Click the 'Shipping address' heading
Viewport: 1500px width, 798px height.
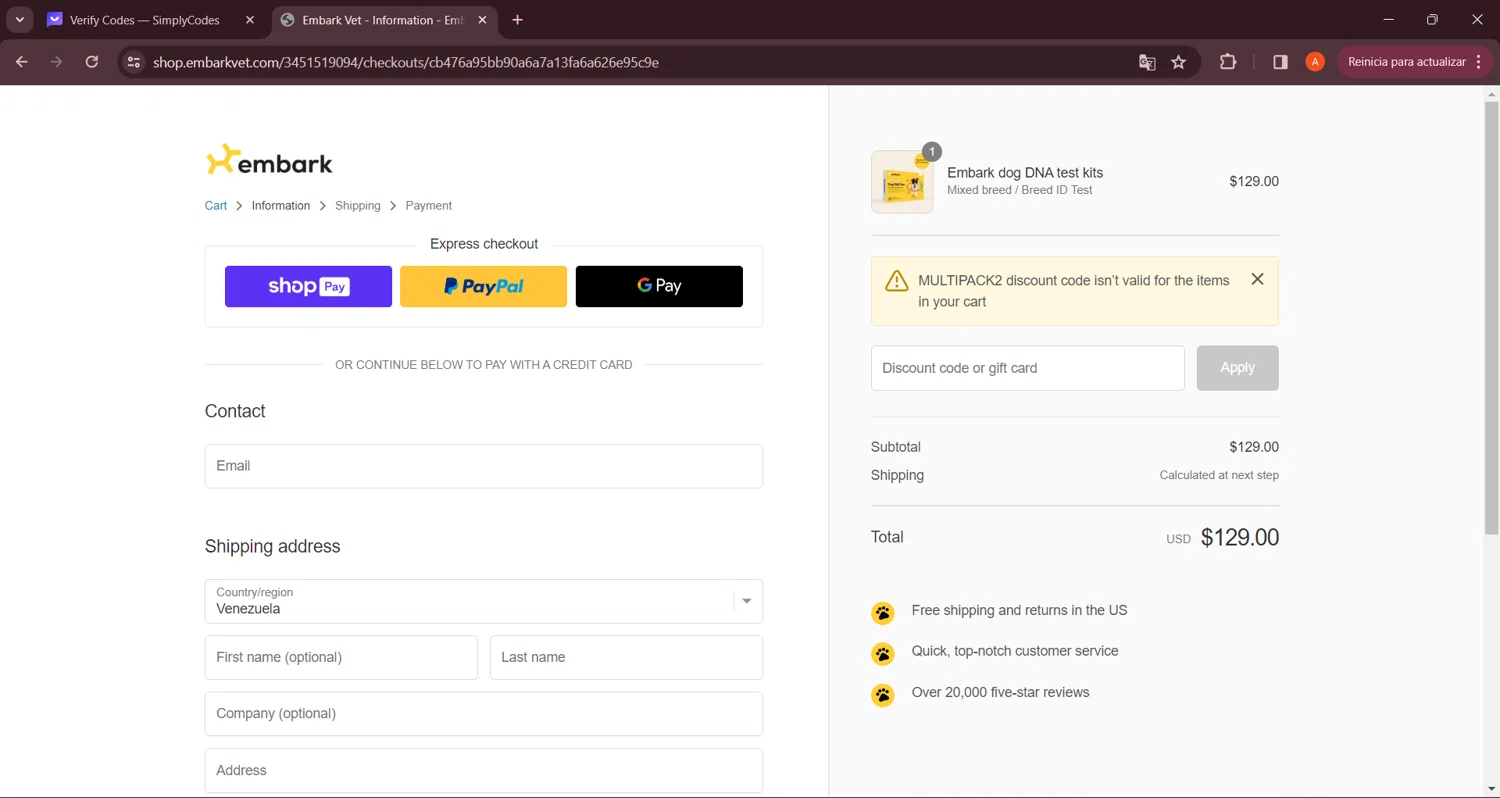click(273, 546)
